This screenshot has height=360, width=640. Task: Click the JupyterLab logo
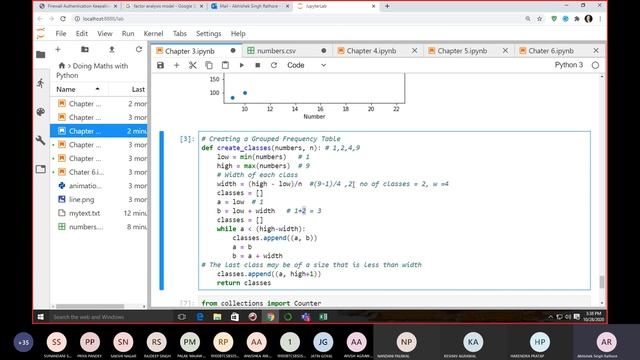[x=41, y=33]
